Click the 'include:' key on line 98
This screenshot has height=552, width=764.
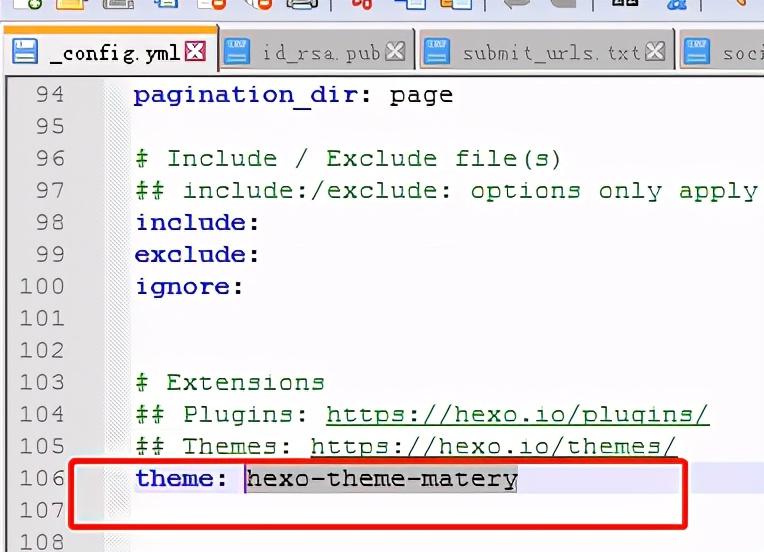[197, 223]
